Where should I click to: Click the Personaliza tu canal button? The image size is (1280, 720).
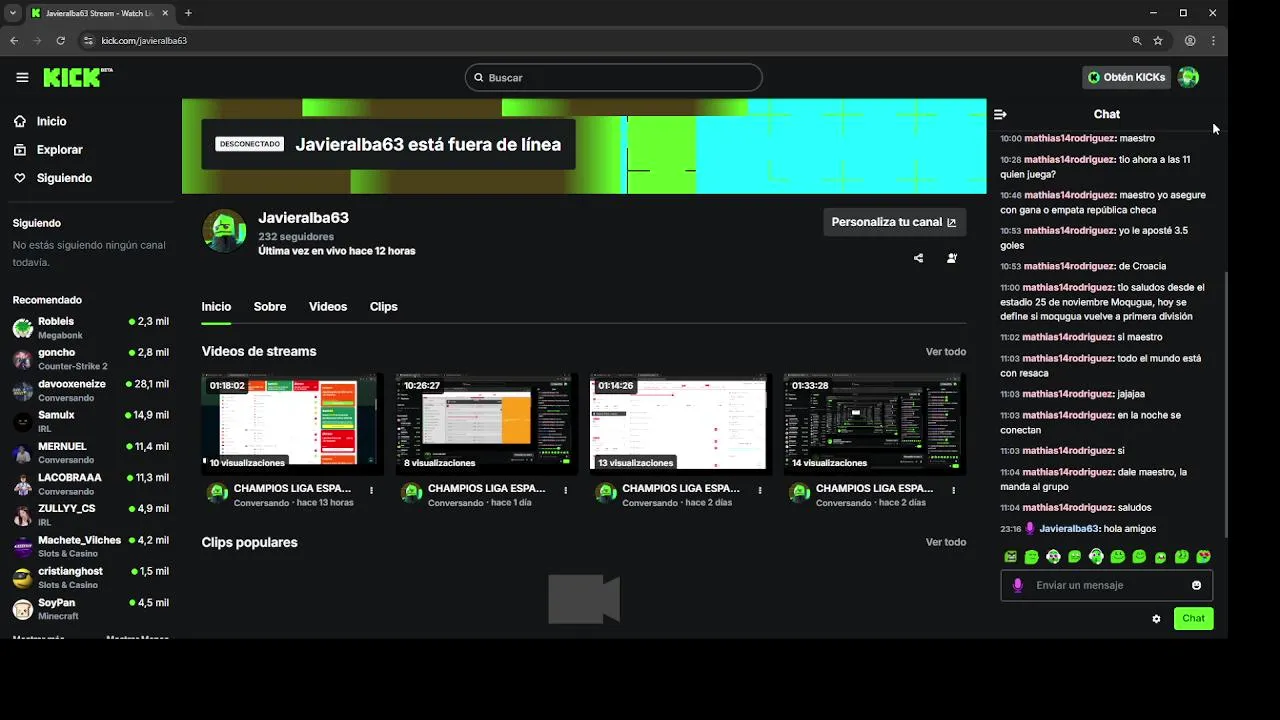coord(894,222)
